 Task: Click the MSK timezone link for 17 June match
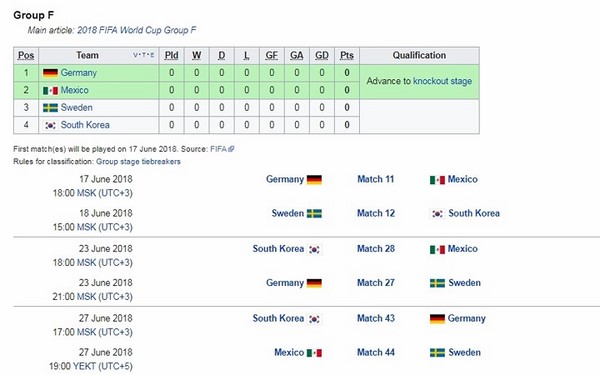86,193
